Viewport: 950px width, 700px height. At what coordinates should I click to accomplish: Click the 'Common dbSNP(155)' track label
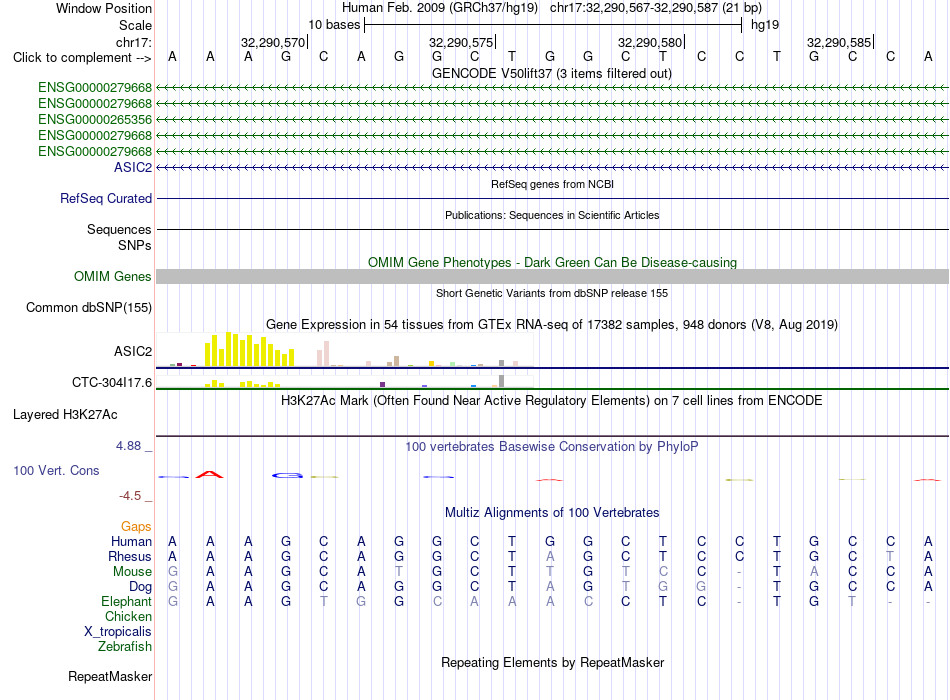[88, 307]
